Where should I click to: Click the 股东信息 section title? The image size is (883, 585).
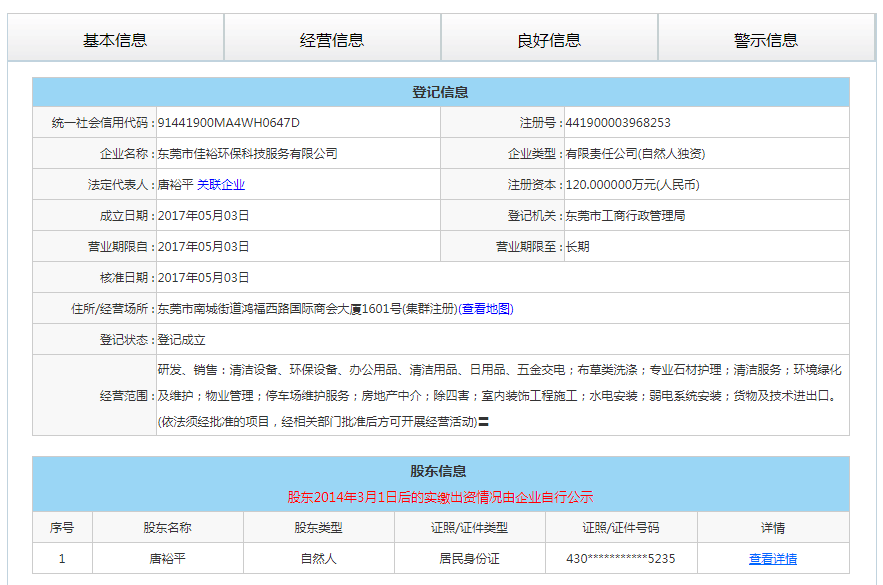pyautogui.click(x=440, y=471)
